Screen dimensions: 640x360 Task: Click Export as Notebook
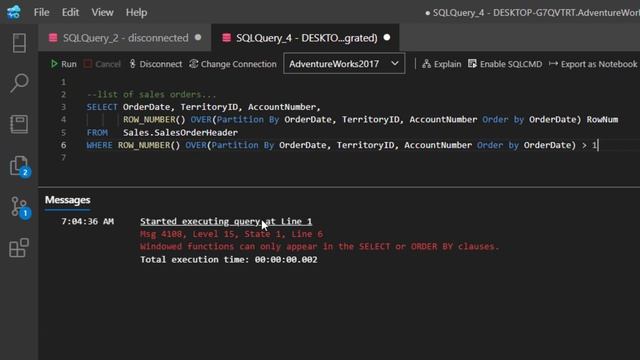[x=593, y=64]
